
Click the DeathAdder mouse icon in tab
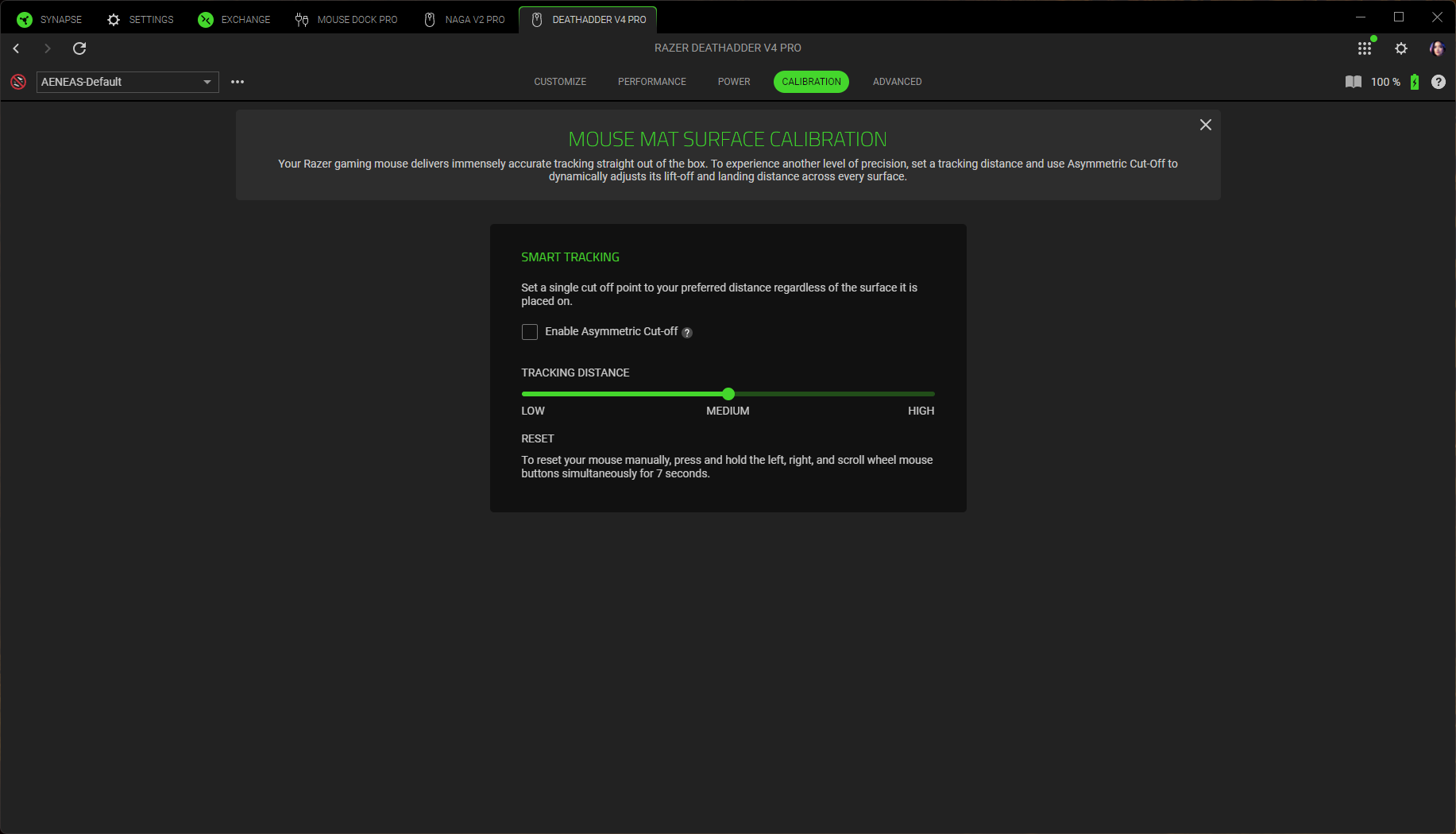pos(537,20)
